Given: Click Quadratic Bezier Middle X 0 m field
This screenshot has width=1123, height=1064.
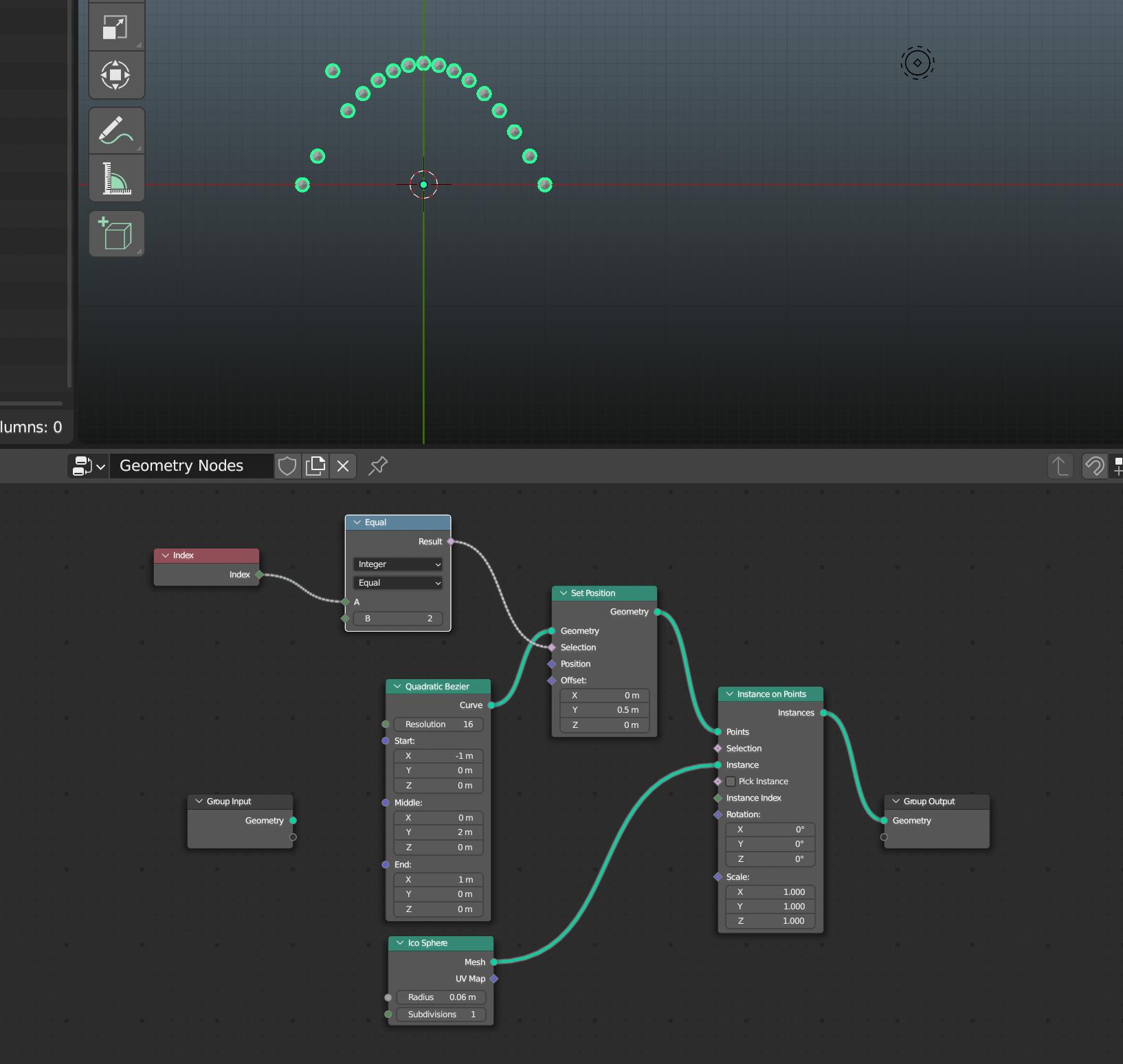Looking at the screenshot, I should click(x=438, y=818).
